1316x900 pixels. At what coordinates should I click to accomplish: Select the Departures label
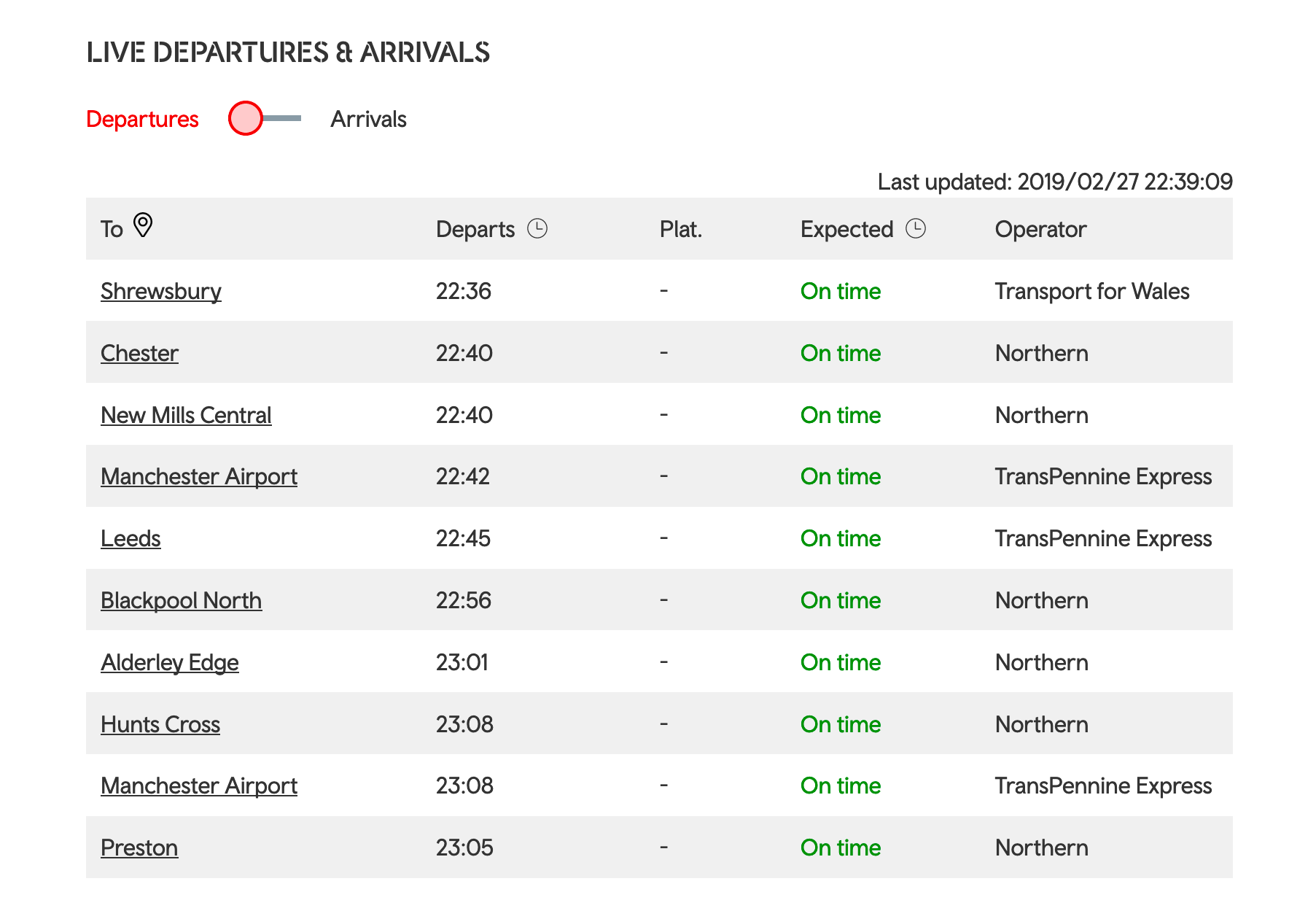pos(142,119)
